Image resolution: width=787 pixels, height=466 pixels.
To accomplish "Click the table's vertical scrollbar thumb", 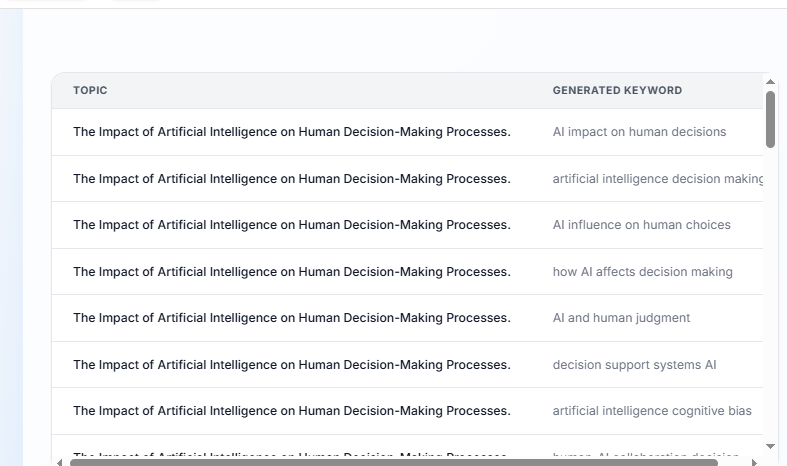I will coord(770,119).
